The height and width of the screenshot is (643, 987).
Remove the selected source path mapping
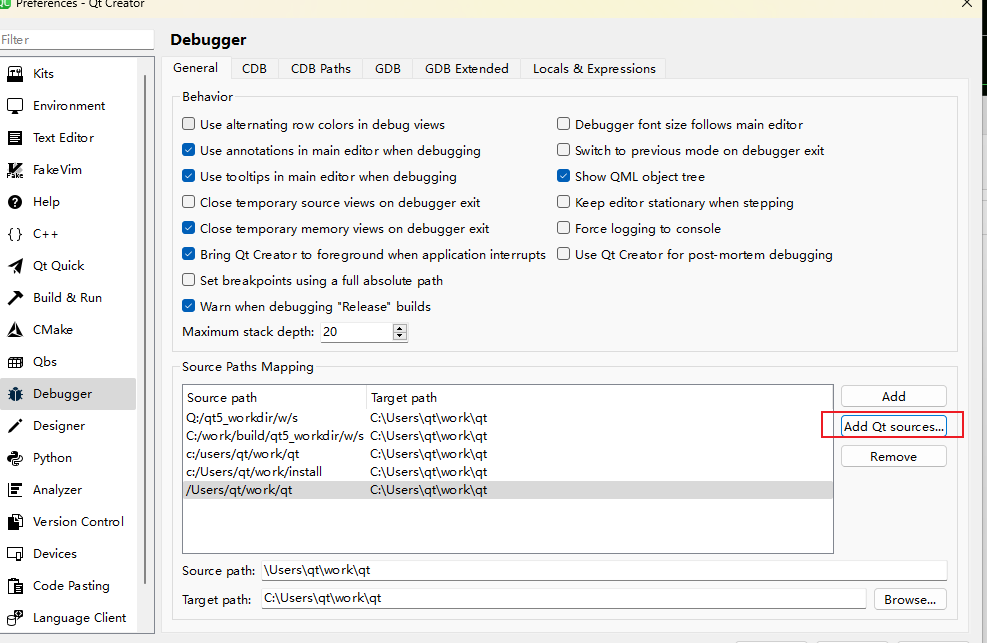point(893,457)
